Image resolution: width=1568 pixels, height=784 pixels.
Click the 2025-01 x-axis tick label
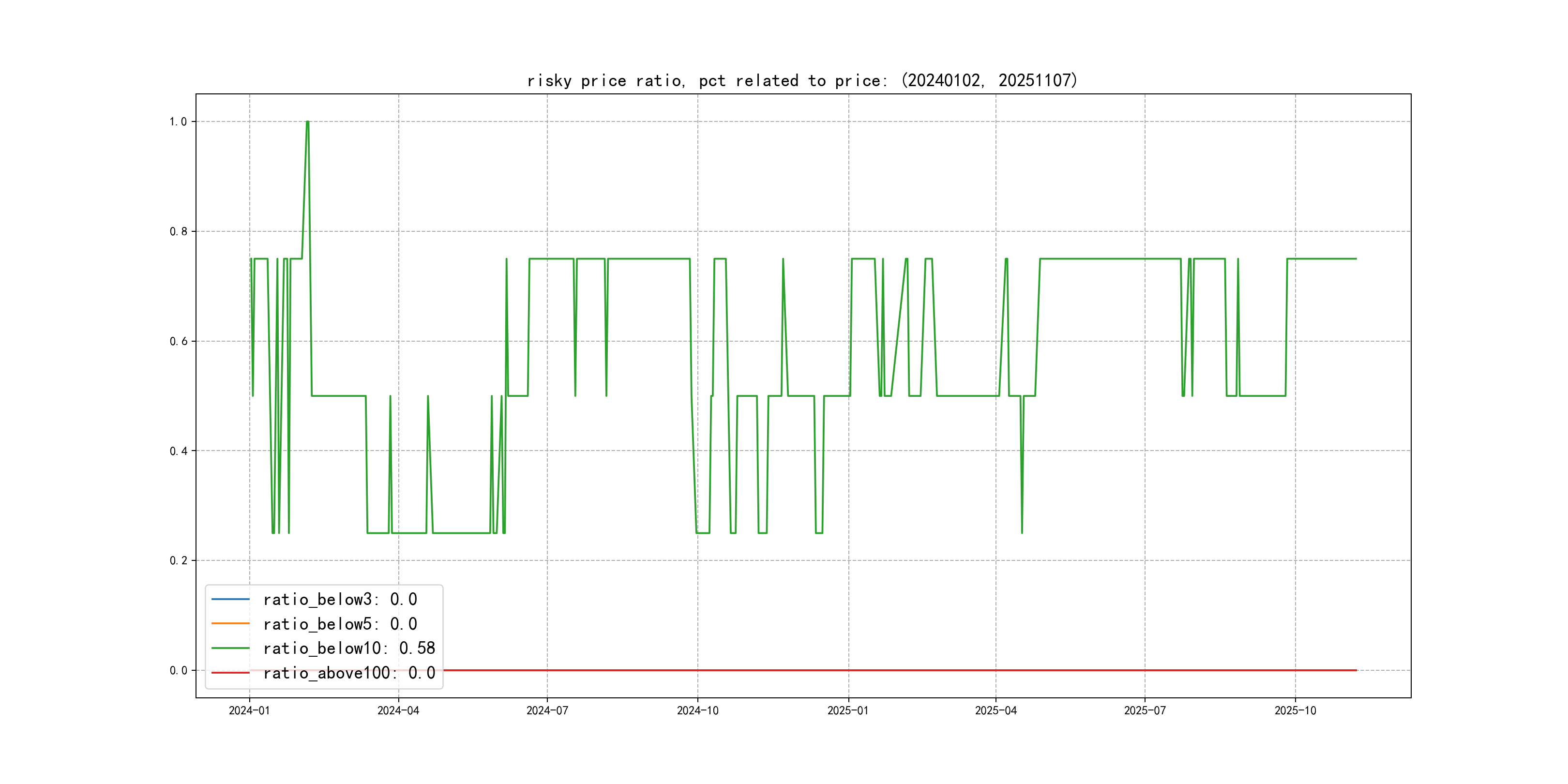pyautogui.click(x=848, y=711)
